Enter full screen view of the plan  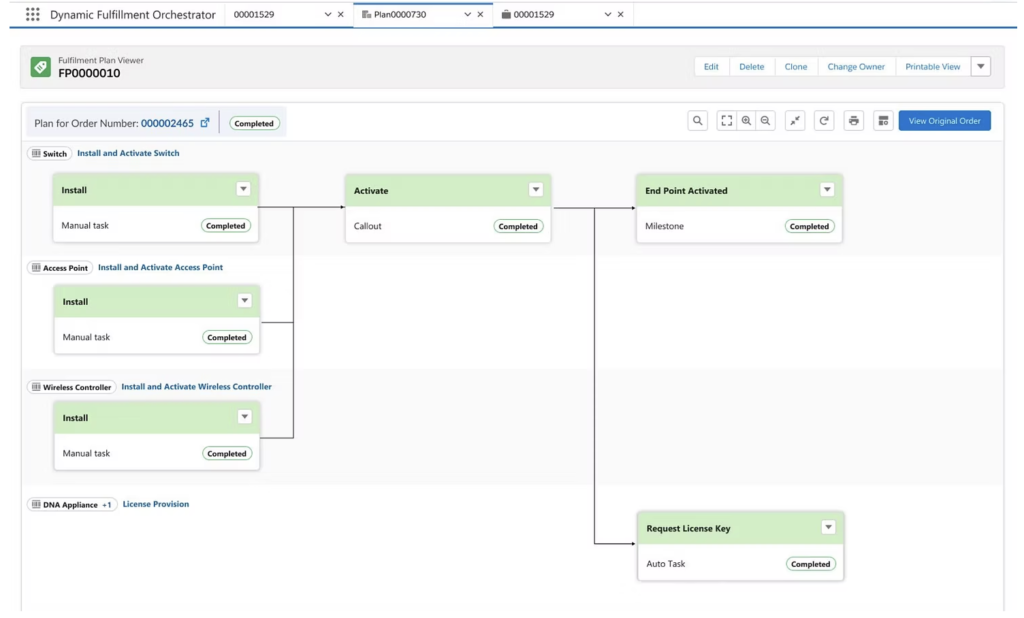pos(727,120)
